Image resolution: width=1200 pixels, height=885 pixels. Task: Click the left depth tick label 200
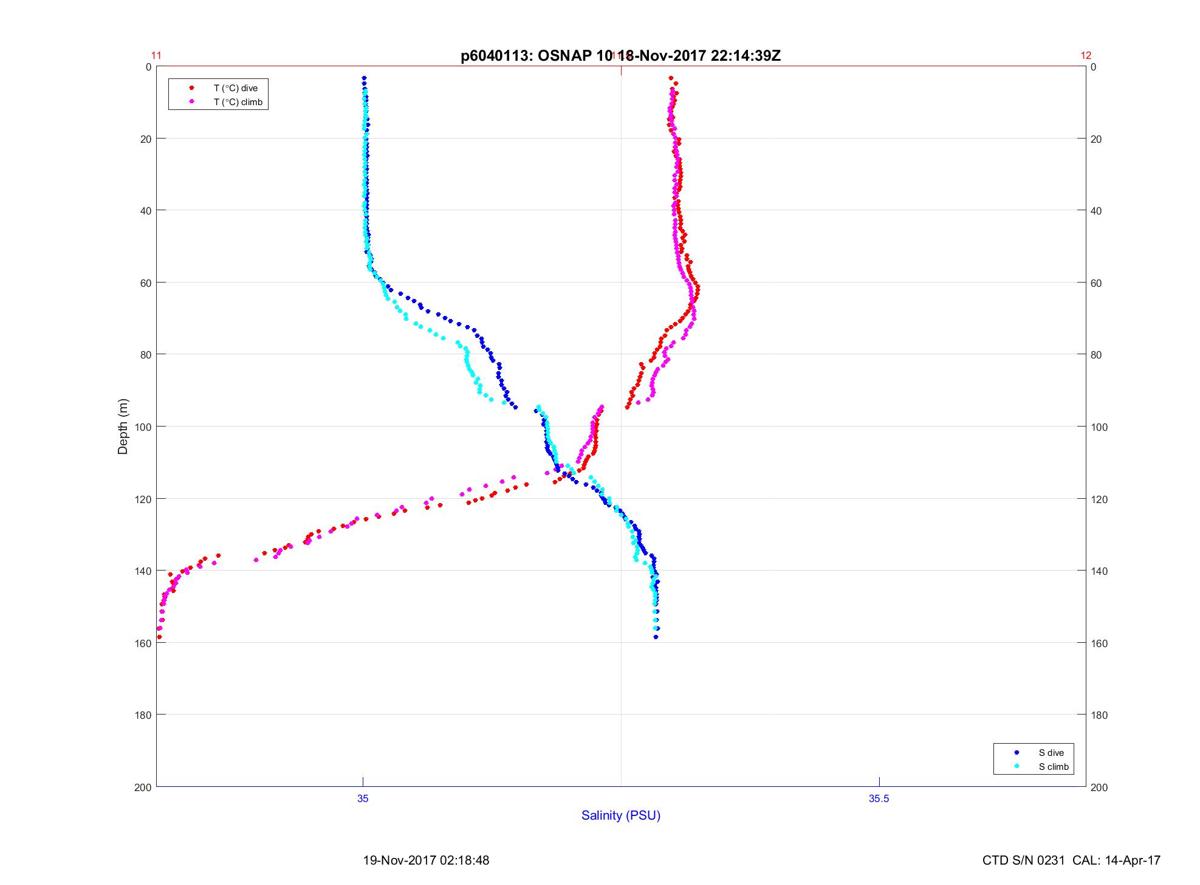142,787
